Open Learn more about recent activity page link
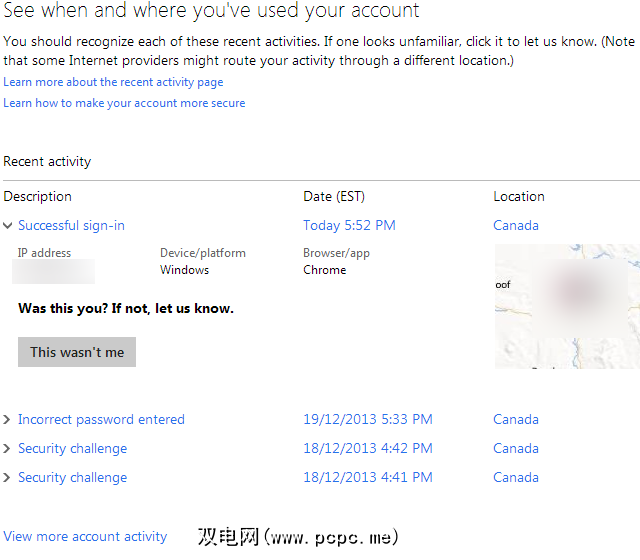The height and width of the screenshot is (560, 640). coord(113,82)
